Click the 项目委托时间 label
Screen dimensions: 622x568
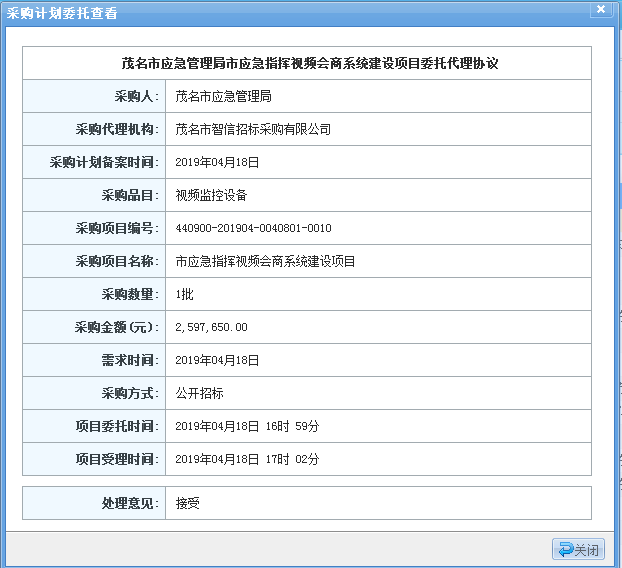tap(117, 426)
